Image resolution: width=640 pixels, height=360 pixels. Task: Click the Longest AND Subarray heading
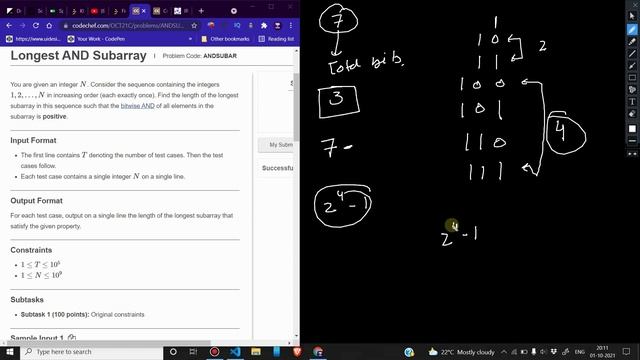78,56
